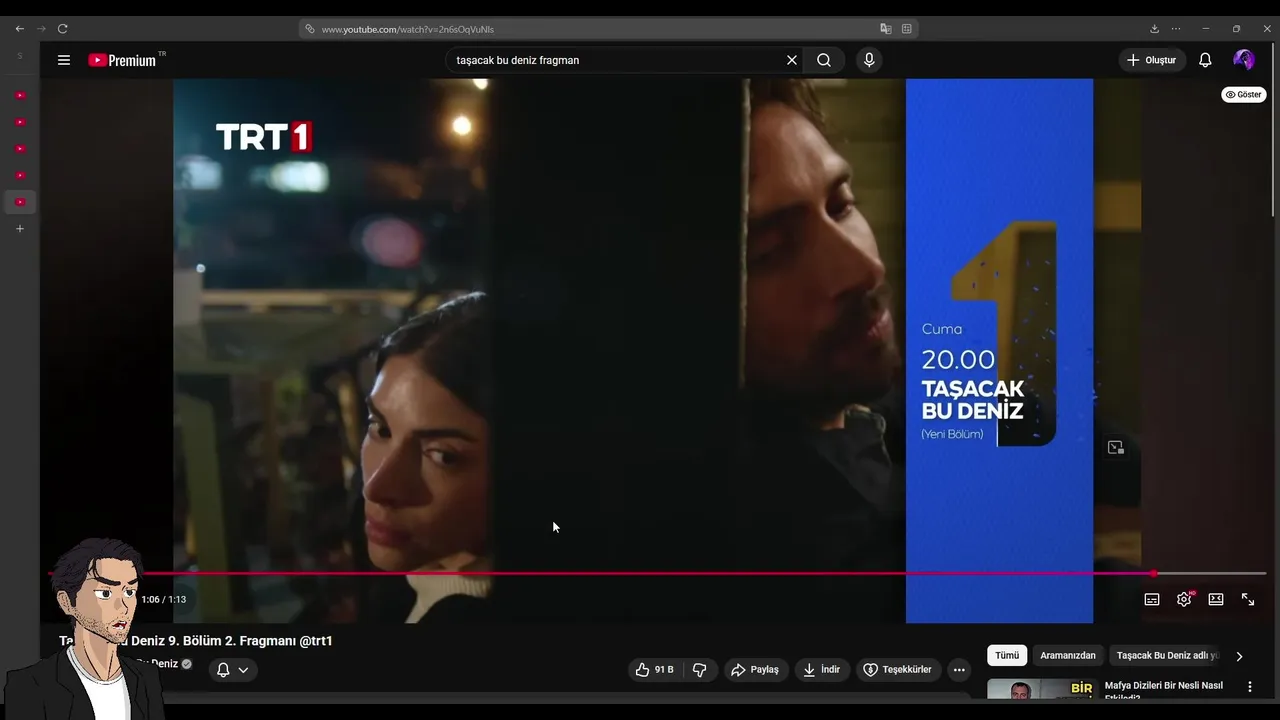Click the progress bar scrubber handle
Viewport: 1280px width, 720px height.
tap(1153, 574)
